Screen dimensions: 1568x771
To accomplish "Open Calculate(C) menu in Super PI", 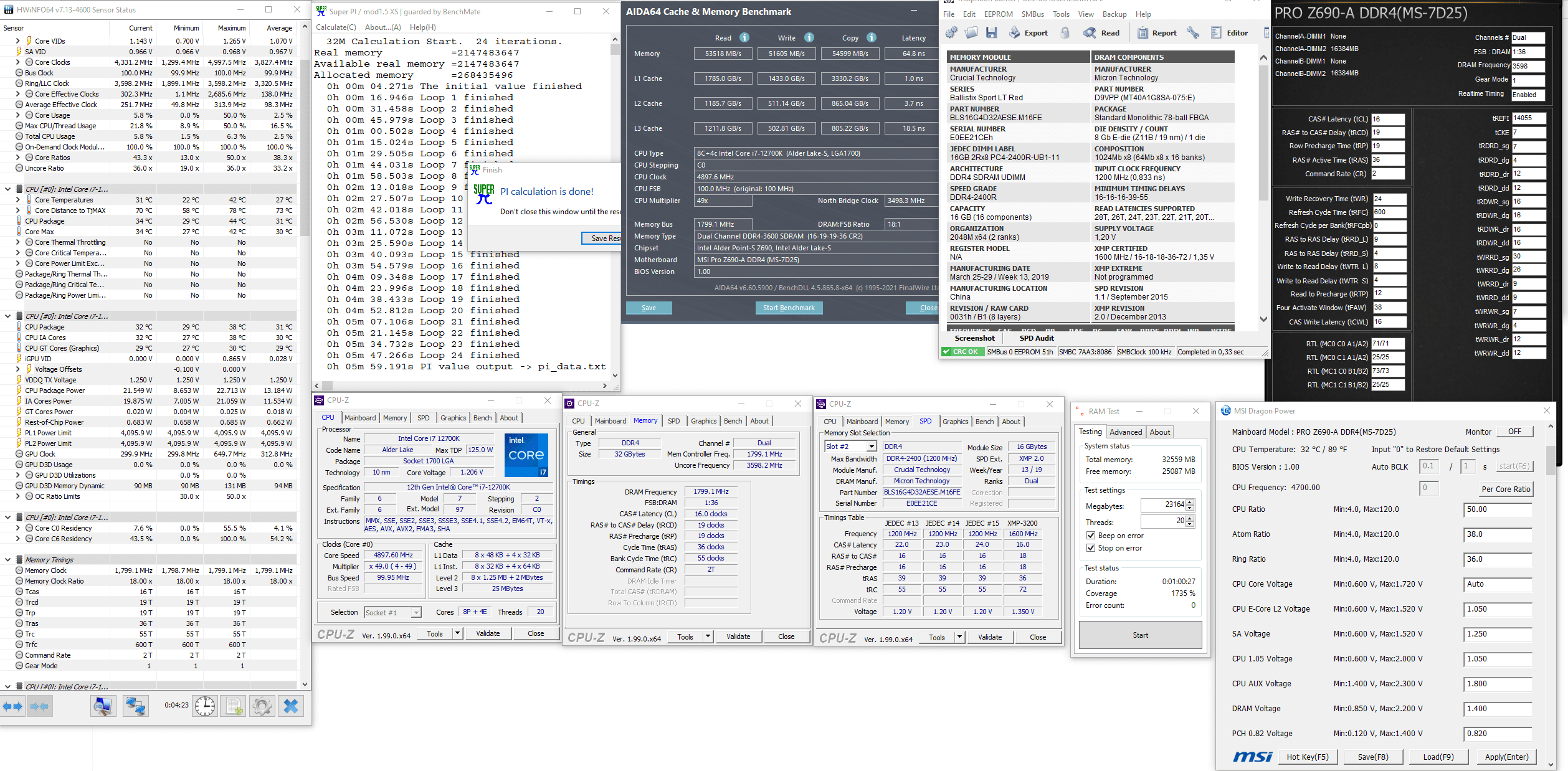I will coord(336,27).
